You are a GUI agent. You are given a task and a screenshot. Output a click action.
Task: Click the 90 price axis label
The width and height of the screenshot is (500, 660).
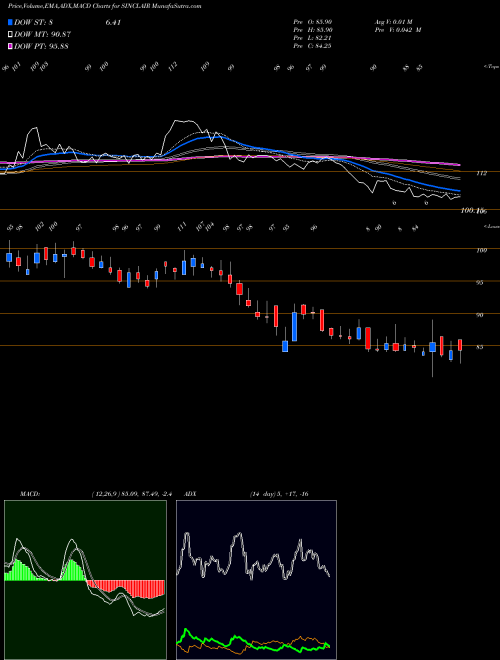coord(479,315)
